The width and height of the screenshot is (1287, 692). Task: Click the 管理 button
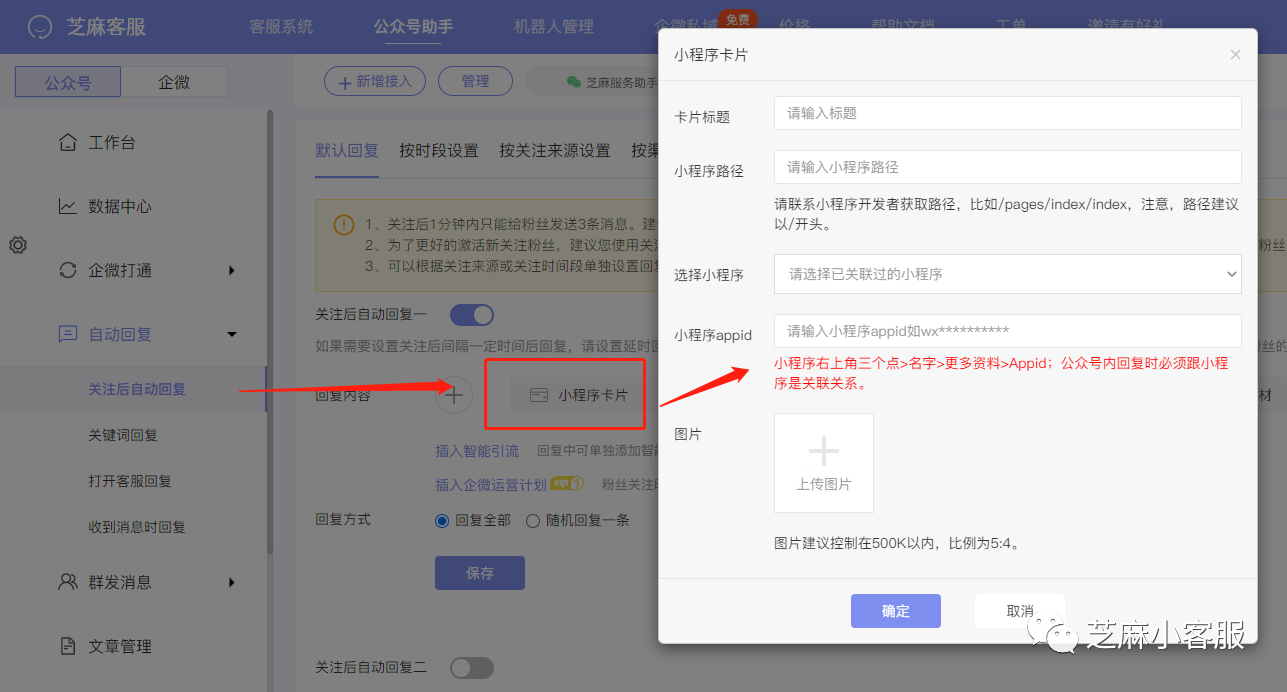[475, 81]
